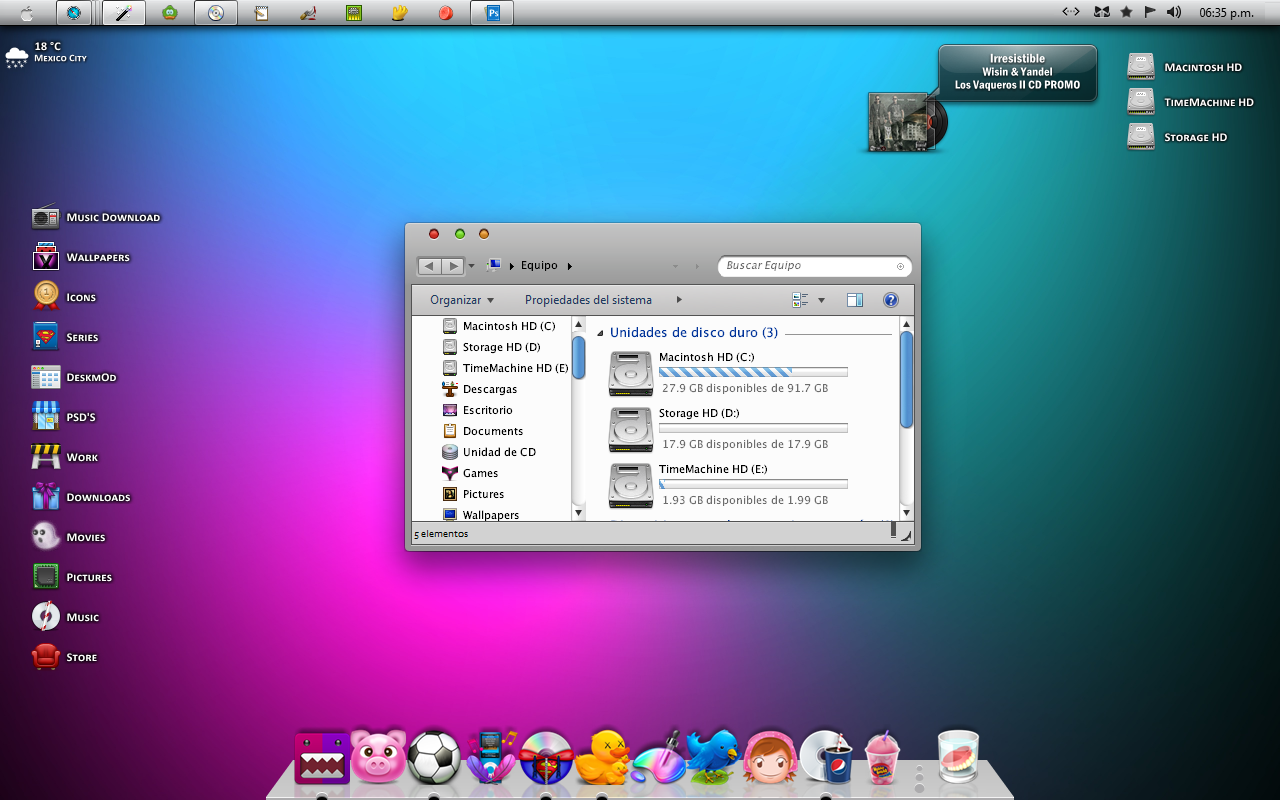This screenshot has height=800, width=1280.
Task: Open the DeskMod desktop shortcut
Action: (x=74, y=377)
